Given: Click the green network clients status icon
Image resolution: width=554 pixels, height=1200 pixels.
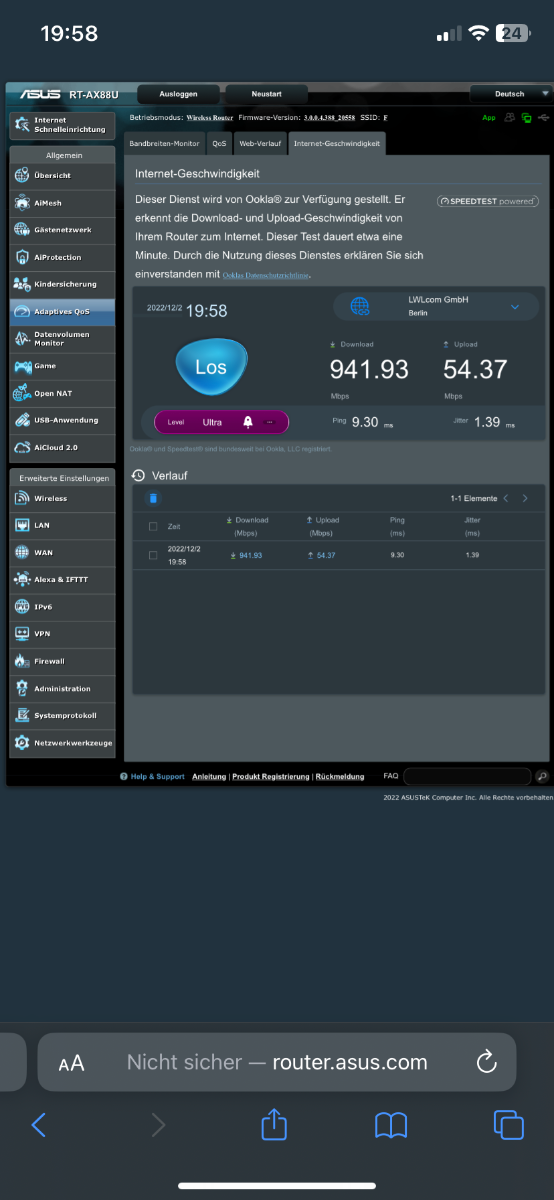Looking at the screenshot, I should coord(526,118).
